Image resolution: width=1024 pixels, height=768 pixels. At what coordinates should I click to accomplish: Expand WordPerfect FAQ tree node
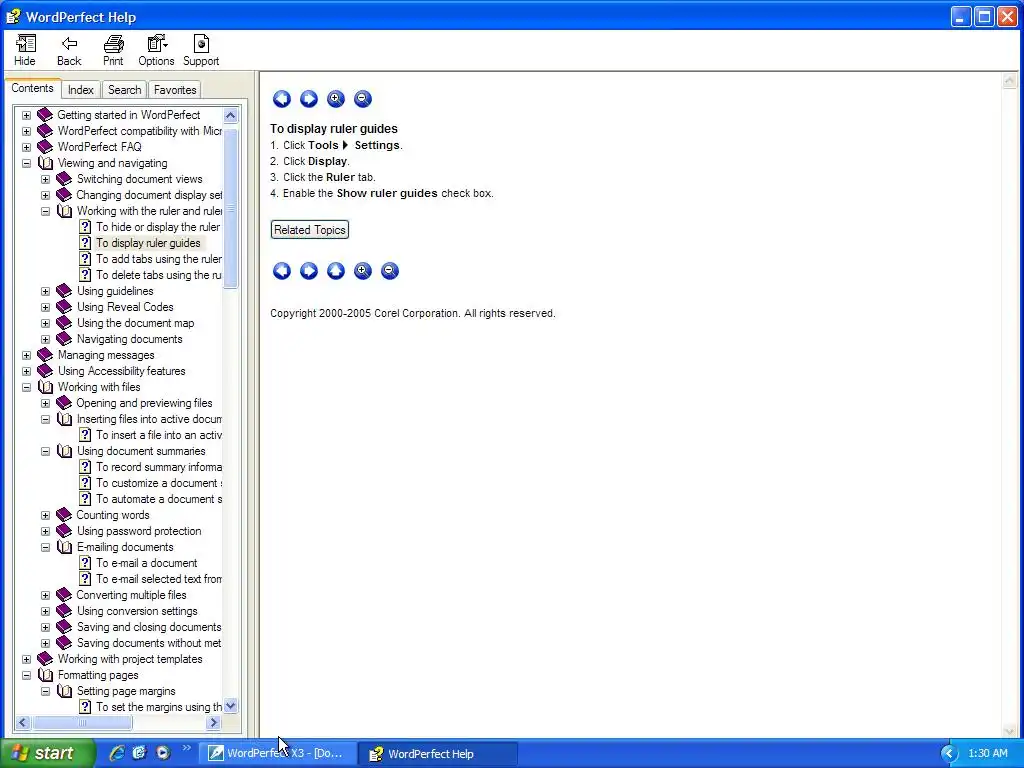26,147
